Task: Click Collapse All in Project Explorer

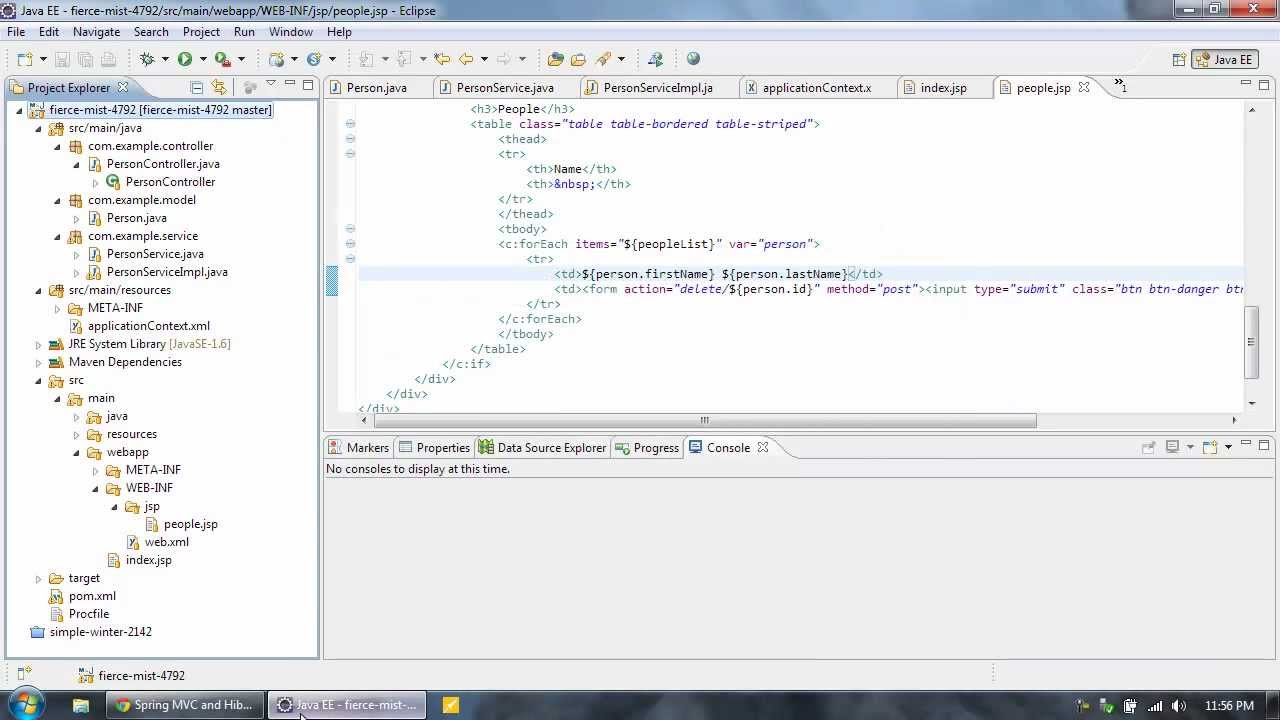Action: click(x=197, y=87)
